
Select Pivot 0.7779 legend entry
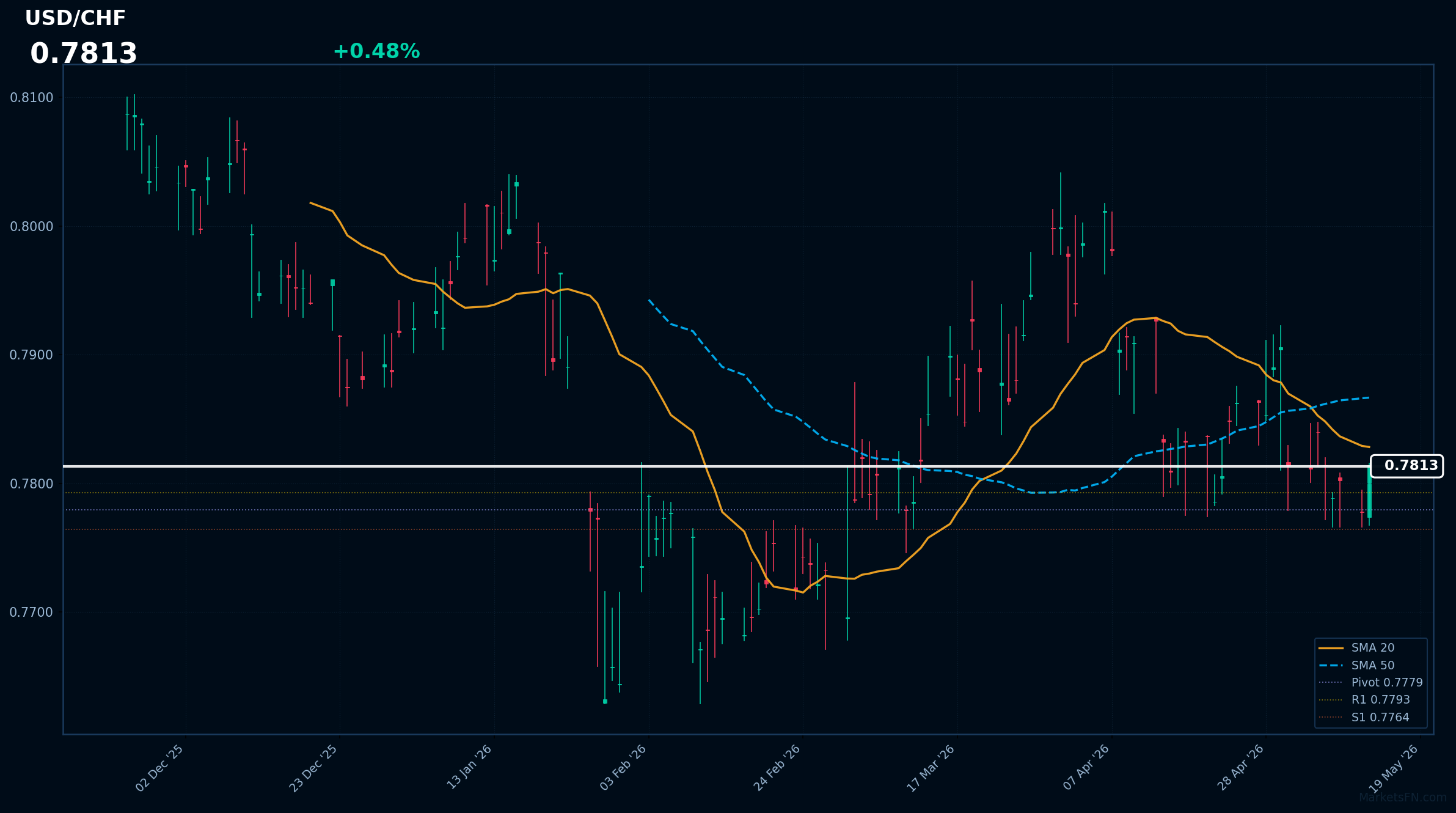1370,683
